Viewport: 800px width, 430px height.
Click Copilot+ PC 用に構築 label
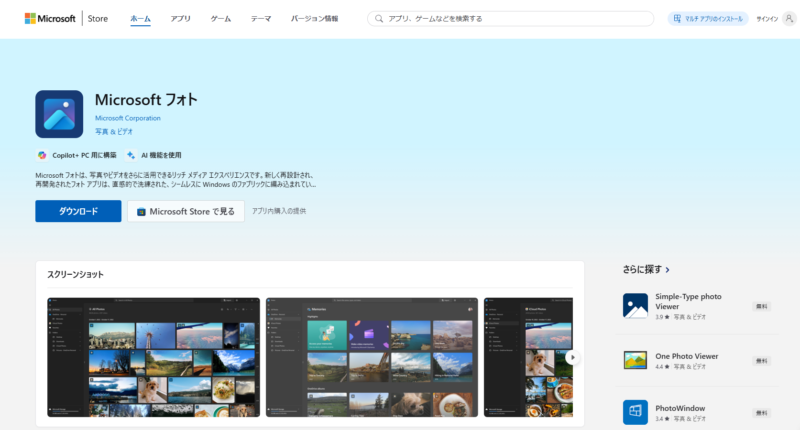click(84, 155)
